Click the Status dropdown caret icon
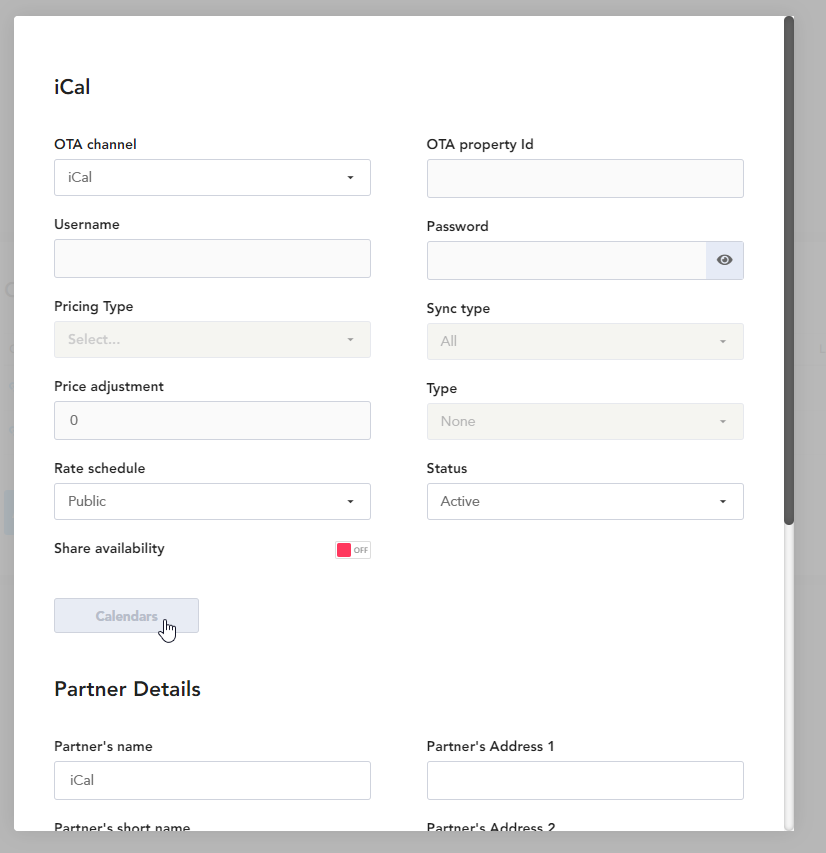This screenshot has width=826, height=853. click(x=723, y=501)
